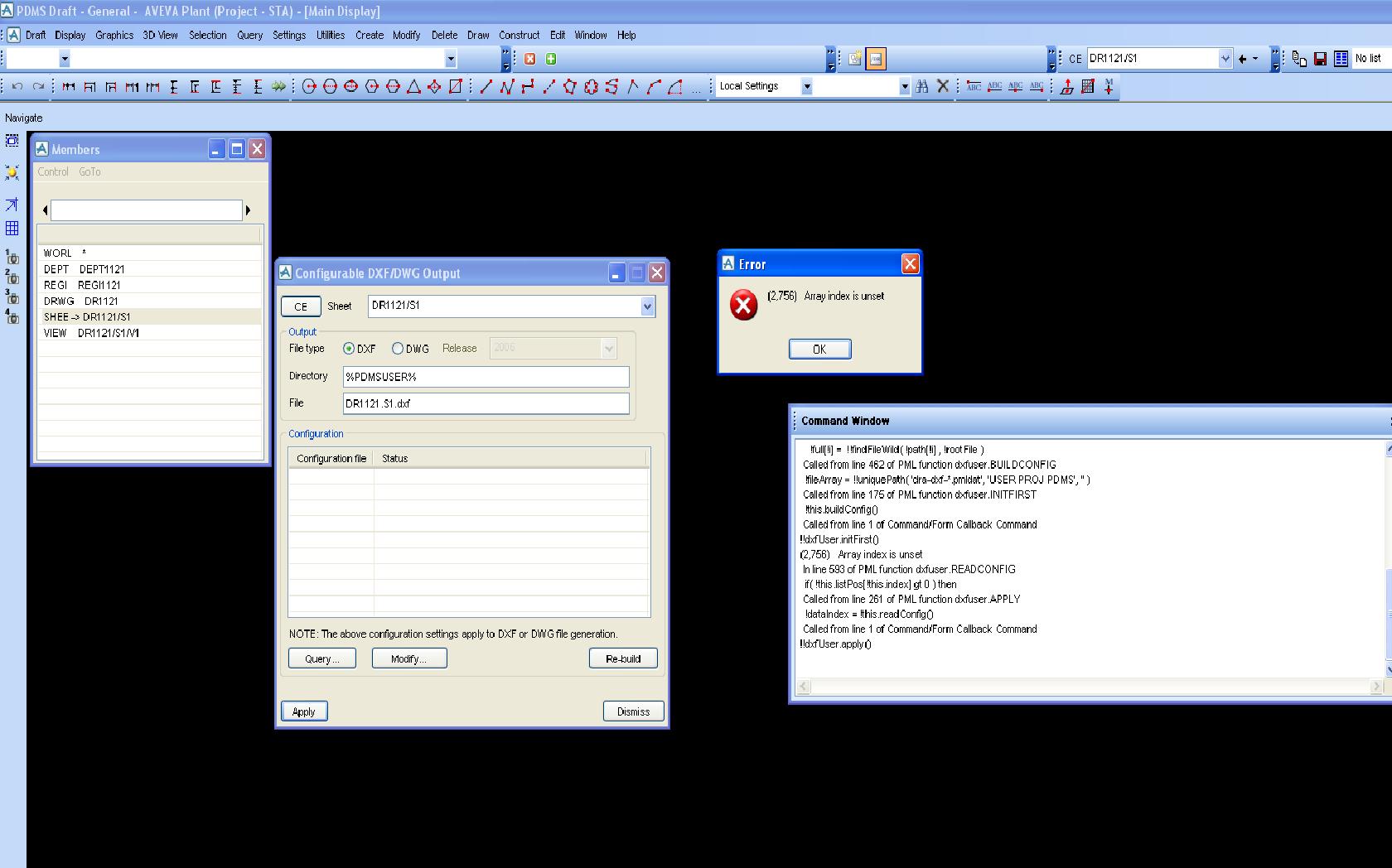Click the Undo arrow in the toolbar
Image resolution: width=1392 pixels, height=868 pixels.
(17, 86)
